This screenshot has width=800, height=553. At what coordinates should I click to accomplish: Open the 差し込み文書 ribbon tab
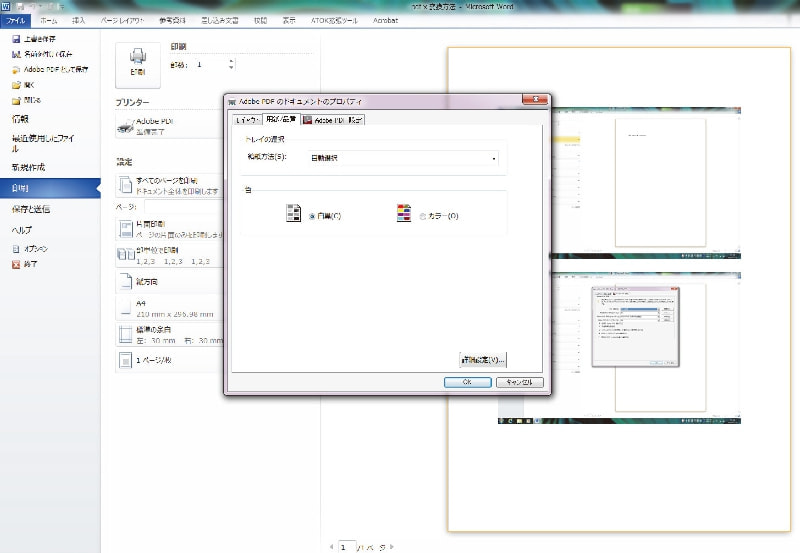click(220, 20)
